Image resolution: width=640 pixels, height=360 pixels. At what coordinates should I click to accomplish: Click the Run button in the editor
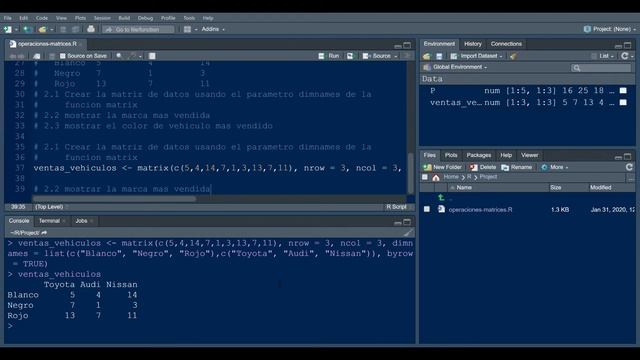pyautogui.click(x=329, y=56)
